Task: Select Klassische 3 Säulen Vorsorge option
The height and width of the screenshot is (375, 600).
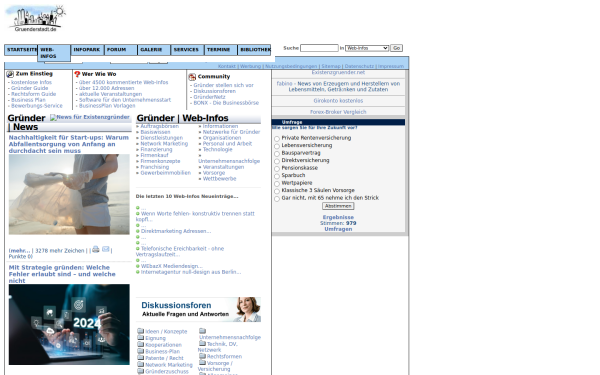Action: tap(277, 191)
